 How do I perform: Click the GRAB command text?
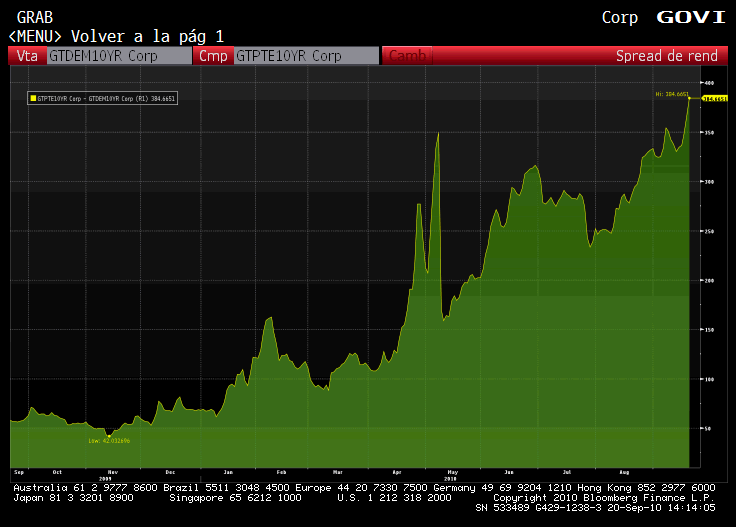point(35,17)
